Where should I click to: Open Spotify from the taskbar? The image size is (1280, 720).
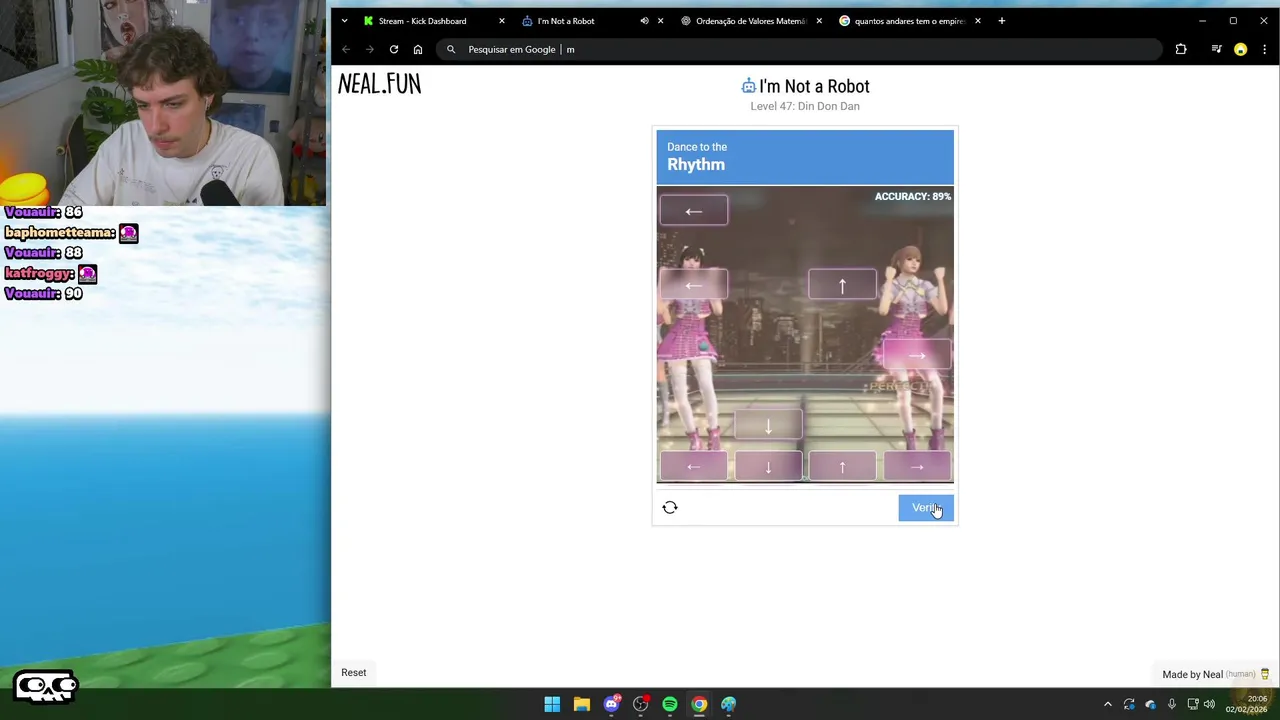pyautogui.click(x=670, y=704)
